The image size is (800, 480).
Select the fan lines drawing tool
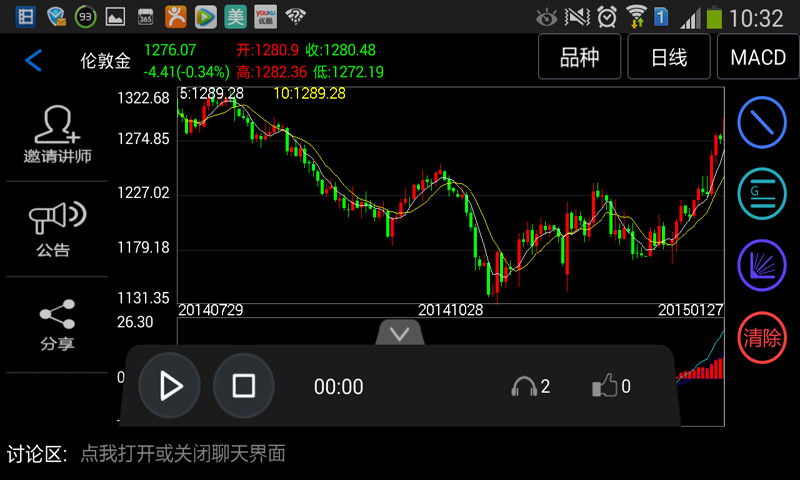763,266
